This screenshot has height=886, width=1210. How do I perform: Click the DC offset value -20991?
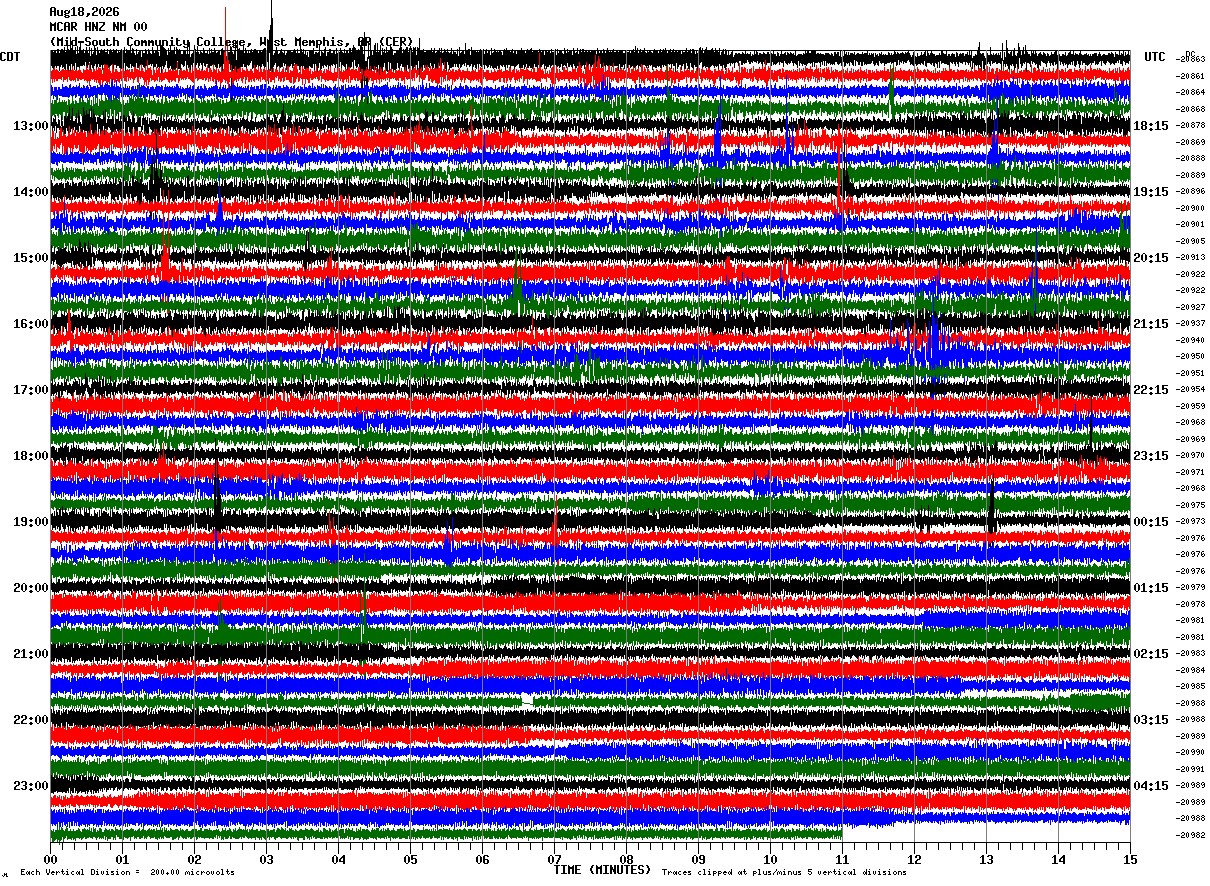click(x=1190, y=769)
